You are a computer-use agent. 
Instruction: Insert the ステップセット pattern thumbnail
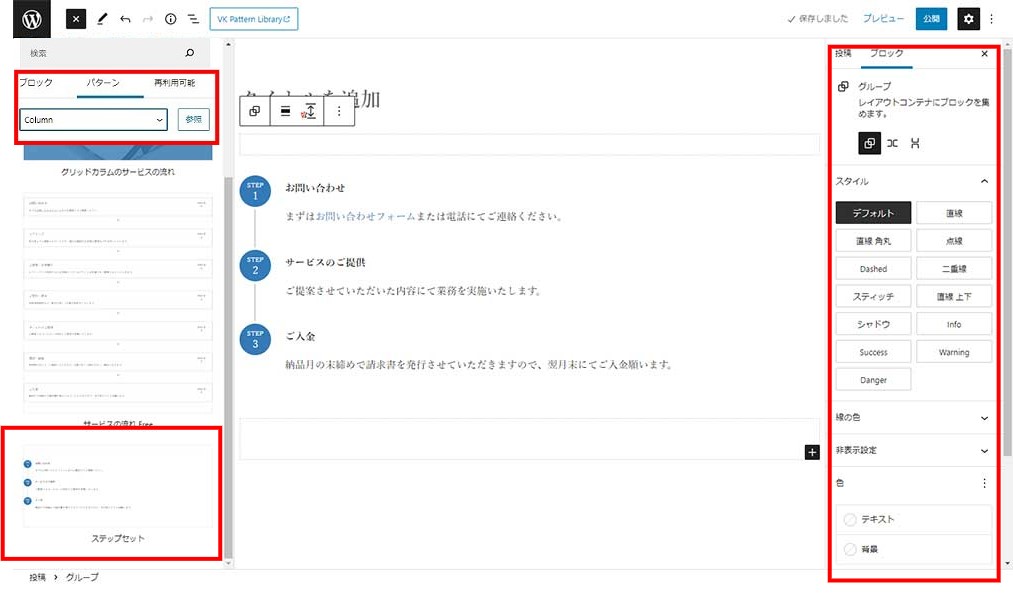(118, 489)
